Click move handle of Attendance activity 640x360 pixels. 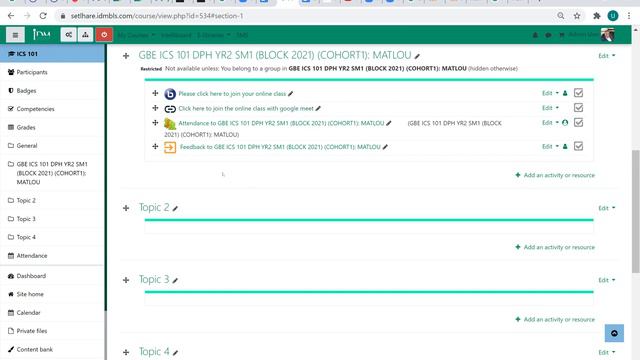[155, 123]
